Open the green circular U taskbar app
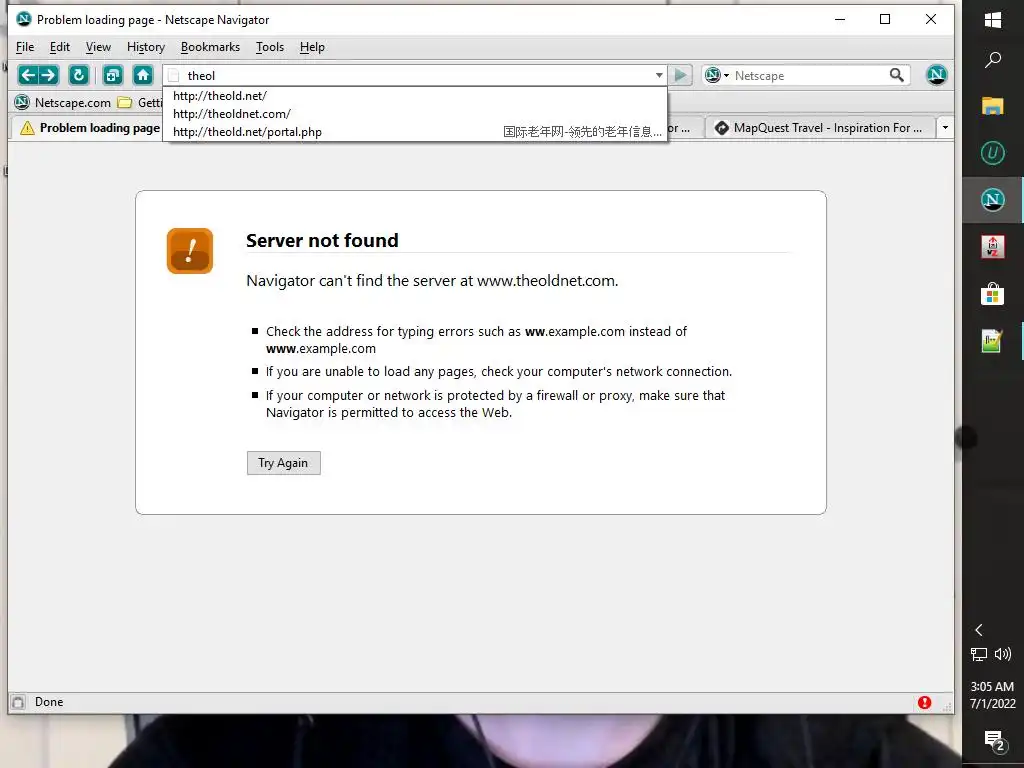Viewport: 1024px width, 768px height. (x=993, y=153)
